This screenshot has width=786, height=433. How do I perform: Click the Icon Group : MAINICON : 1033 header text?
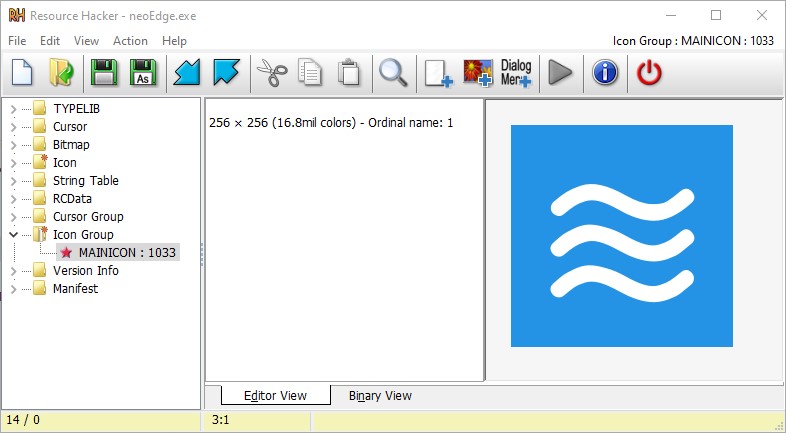pos(693,41)
